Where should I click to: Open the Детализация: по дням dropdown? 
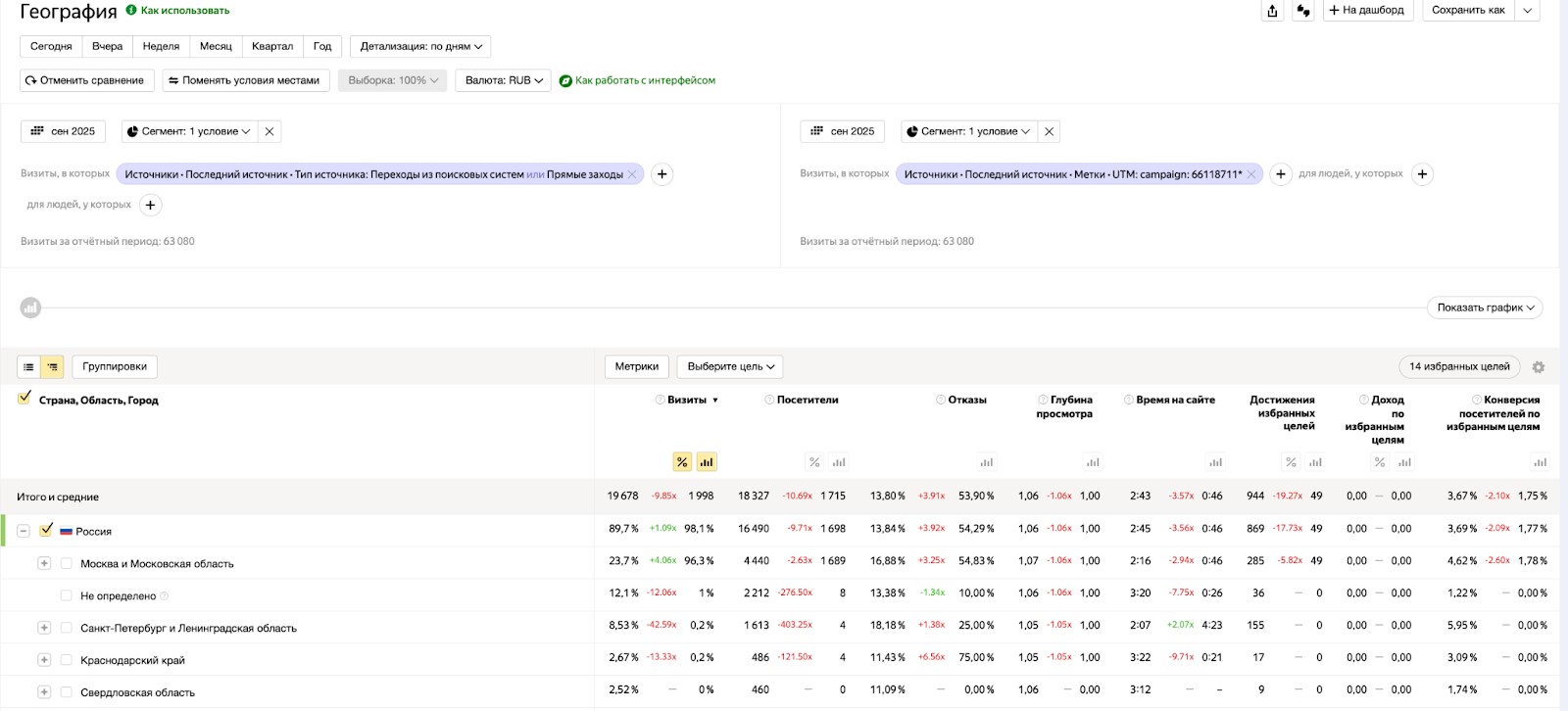(420, 46)
